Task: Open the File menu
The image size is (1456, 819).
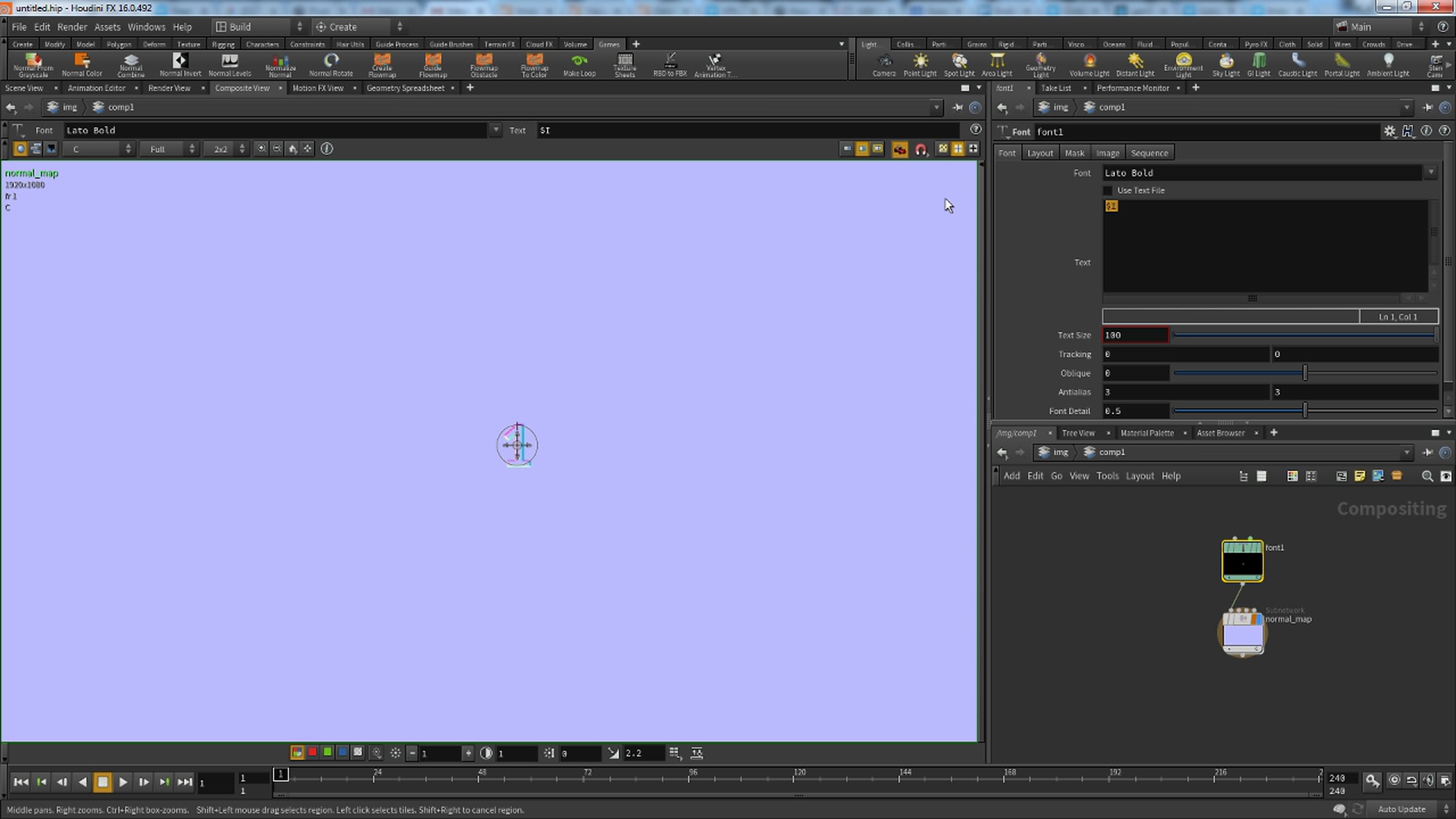Action: pyautogui.click(x=19, y=27)
